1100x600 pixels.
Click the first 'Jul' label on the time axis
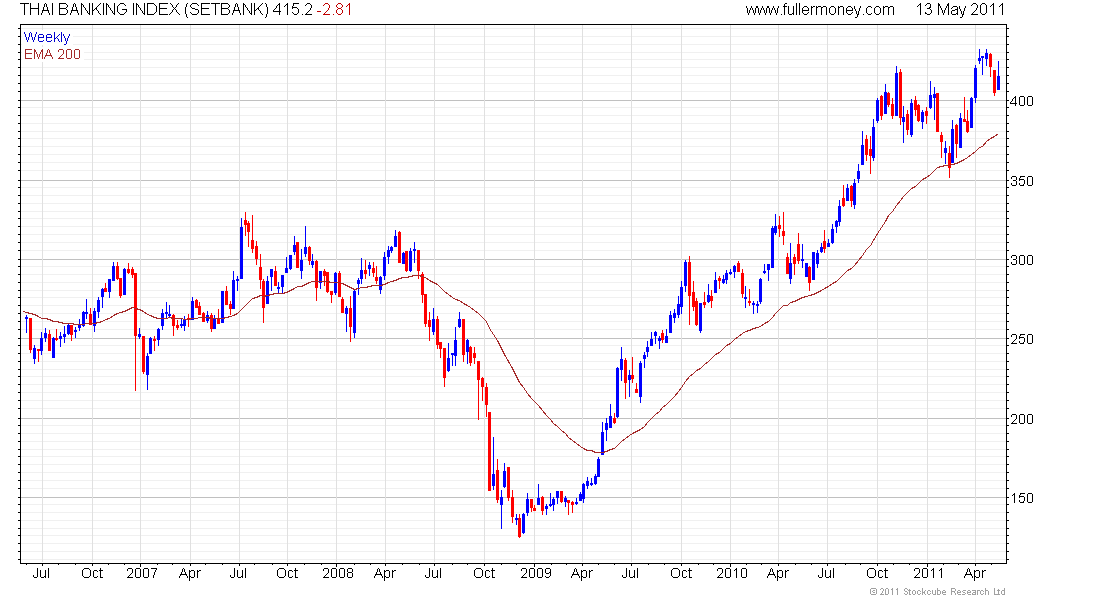click(41, 573)
